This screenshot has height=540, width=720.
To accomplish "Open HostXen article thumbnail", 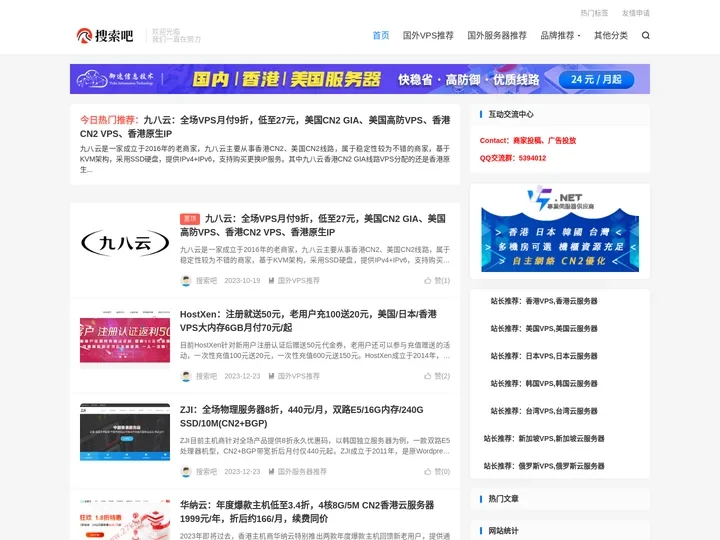I will click(125, 338).
